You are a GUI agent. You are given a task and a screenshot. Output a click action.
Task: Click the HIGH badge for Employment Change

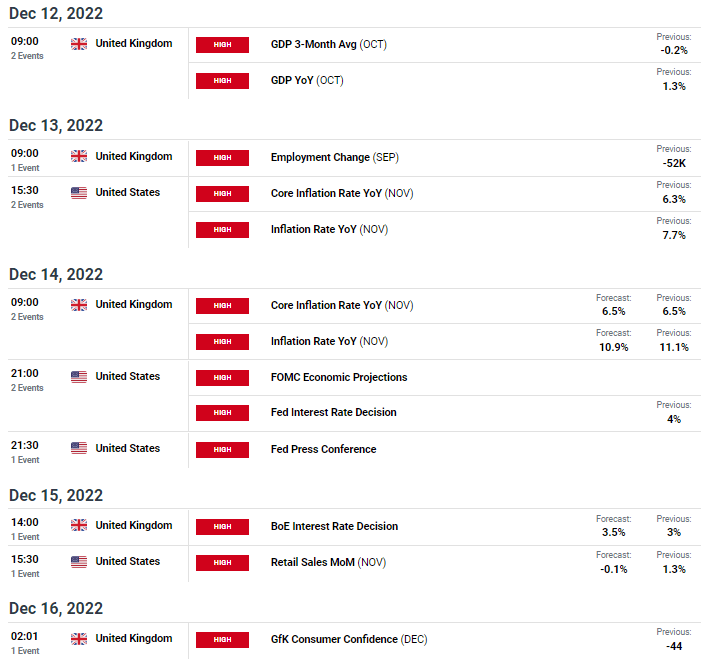pyautogui.click(x=222, y=158)
